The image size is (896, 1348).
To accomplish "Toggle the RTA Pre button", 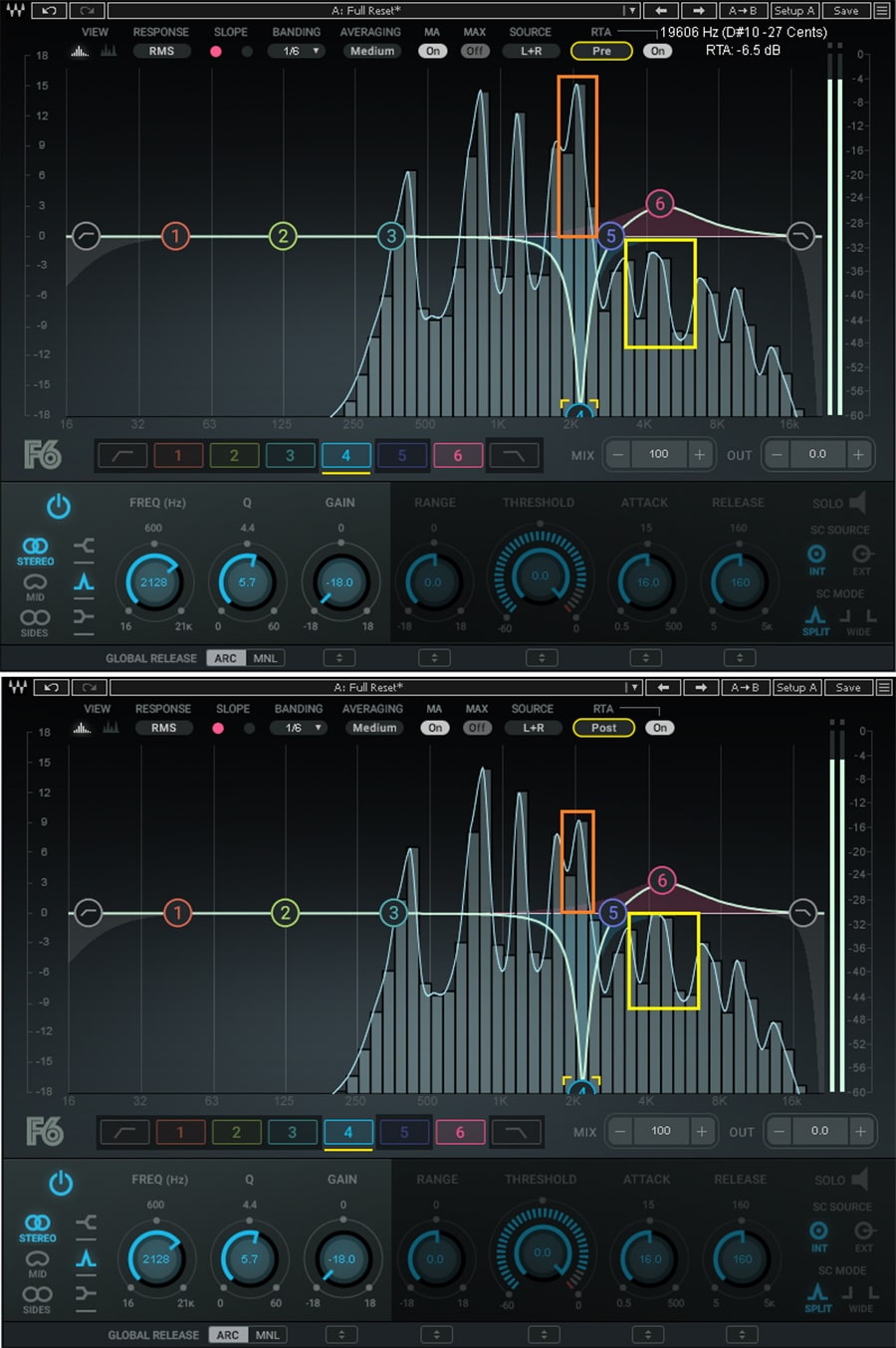I will point(601,51).
